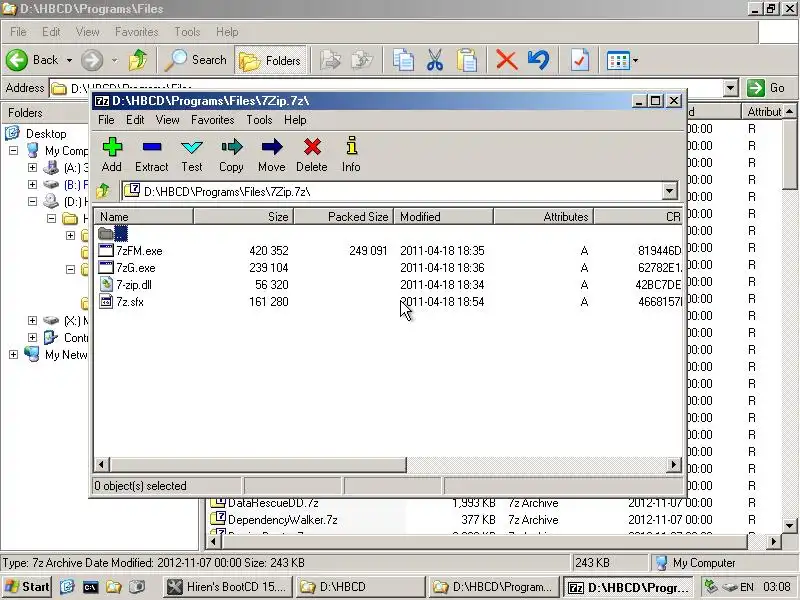Expand the (A:) drive tree node
The height and width of the screenshot is (600, 800).
[32, 167]
